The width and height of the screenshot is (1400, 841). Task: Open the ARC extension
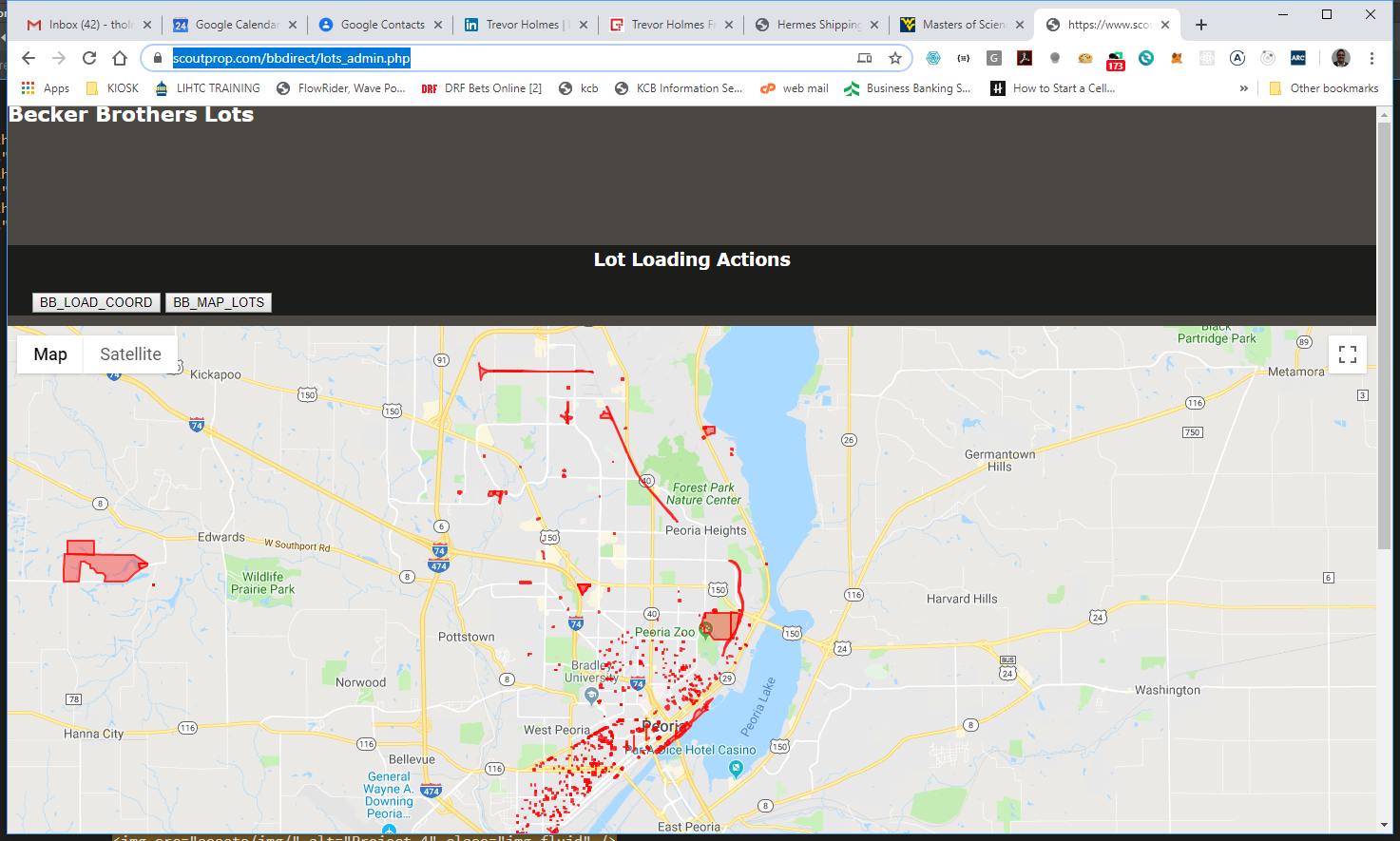pos(1298,58)
